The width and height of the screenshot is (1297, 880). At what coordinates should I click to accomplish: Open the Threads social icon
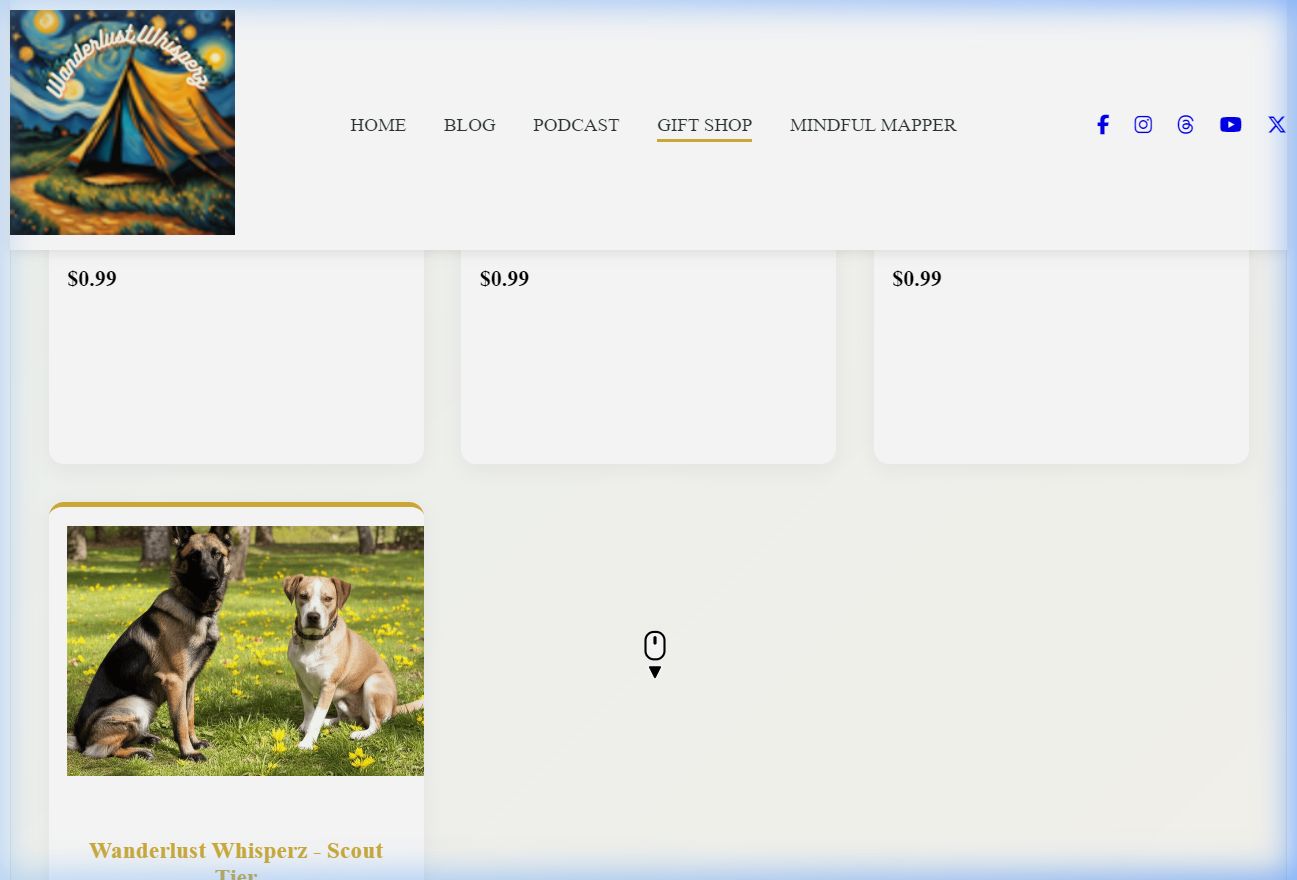pyautogui.click(x=1185, y=125)
